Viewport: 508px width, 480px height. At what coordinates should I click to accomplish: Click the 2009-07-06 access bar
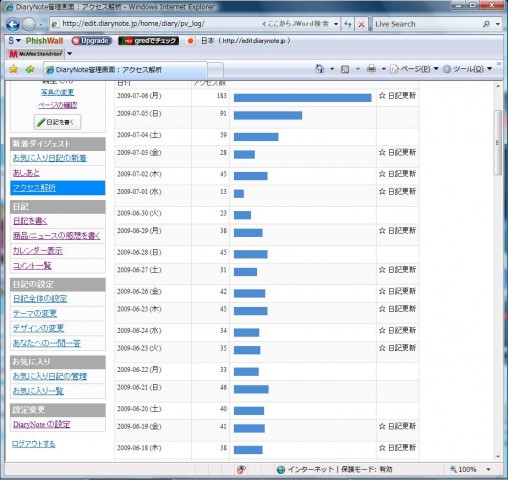pyautogui.click(x=302, y=98)
